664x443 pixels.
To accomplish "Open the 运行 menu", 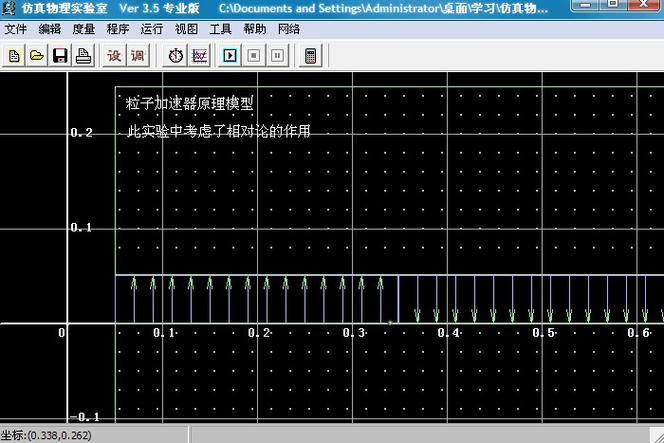I will point(152,29).
